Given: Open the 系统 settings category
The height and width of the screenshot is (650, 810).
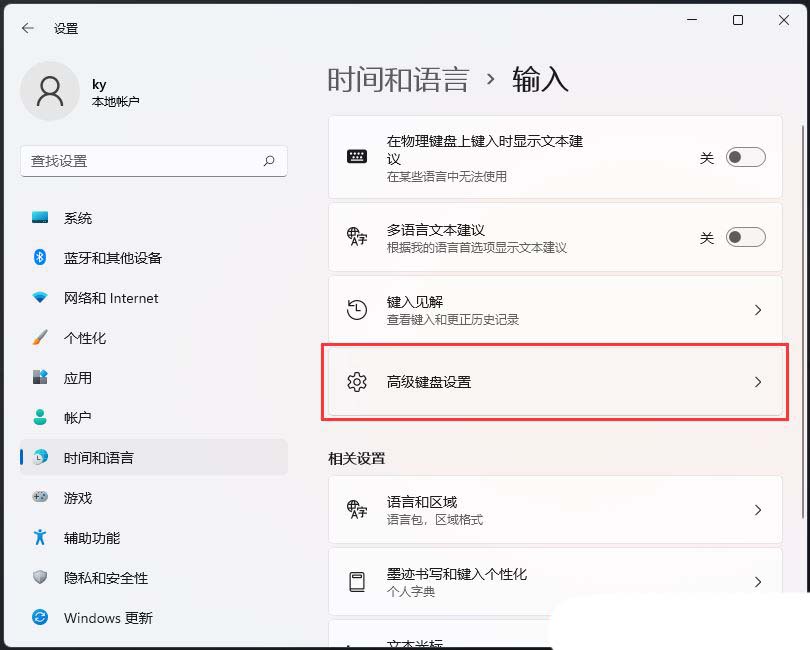Looking at the screenshot, I should [x=78, y=218].
